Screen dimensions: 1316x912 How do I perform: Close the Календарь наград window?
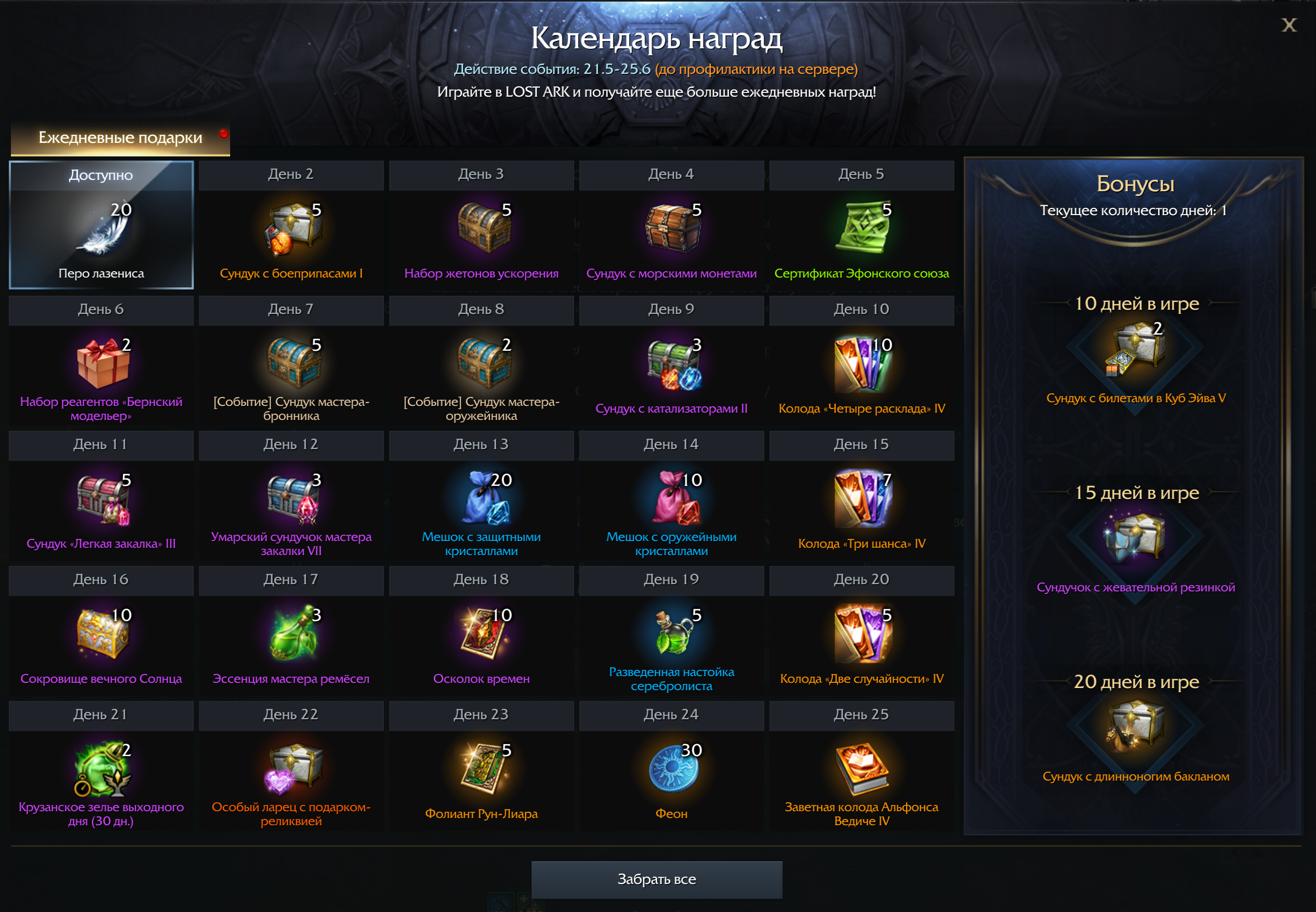(1288, 24)
